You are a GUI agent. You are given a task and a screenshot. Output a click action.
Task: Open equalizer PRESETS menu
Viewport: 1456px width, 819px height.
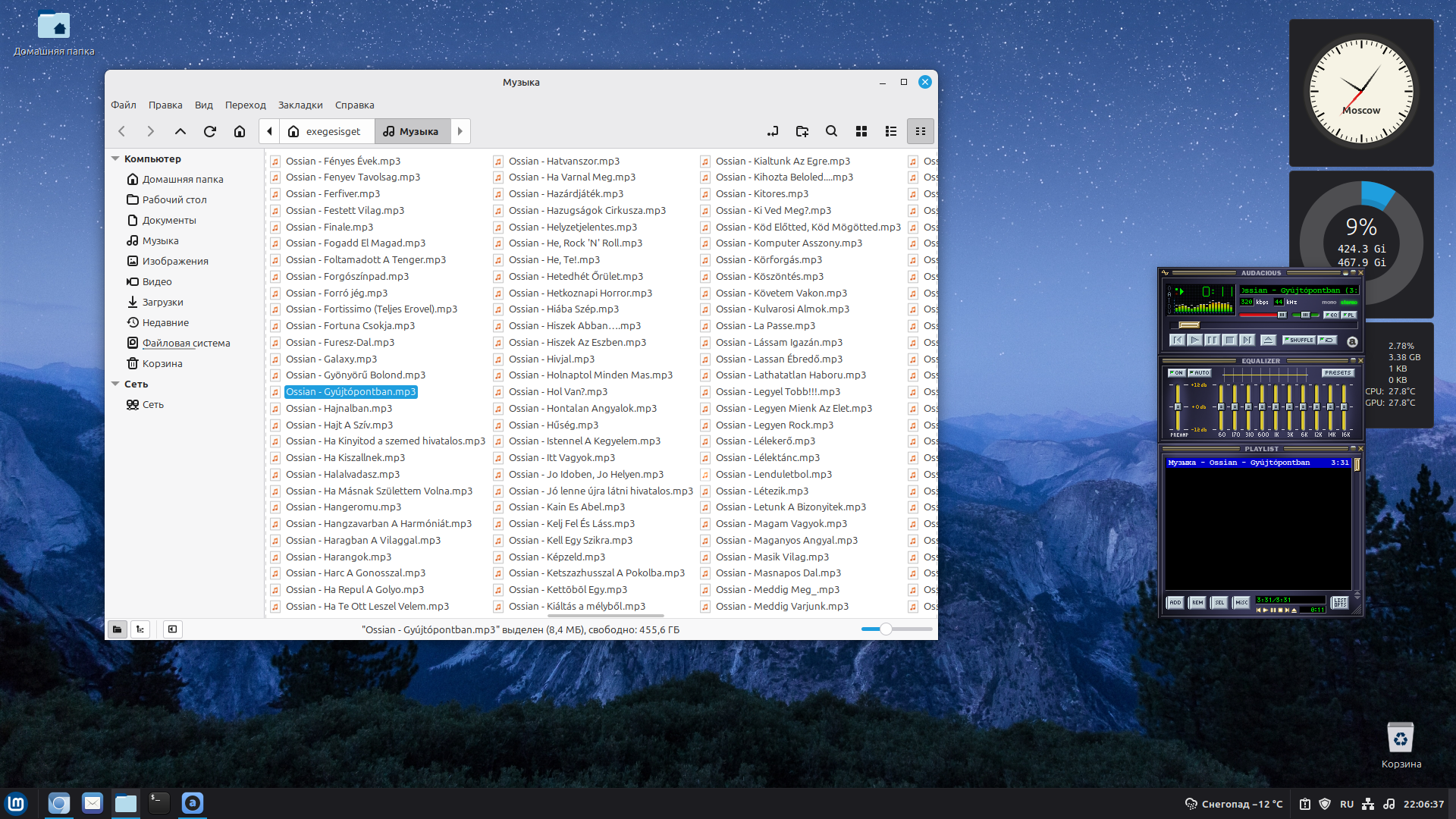pos(1338,373)
